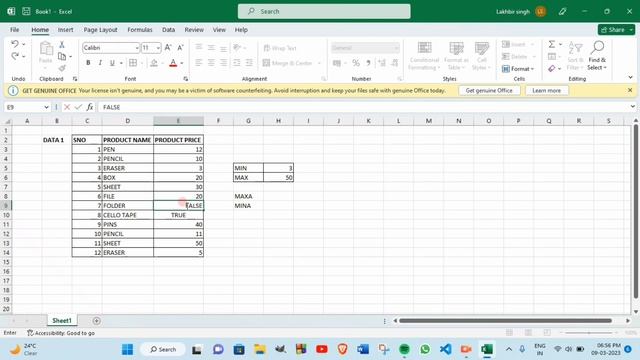
Task: Open the File menu
Action: [15, 30]
